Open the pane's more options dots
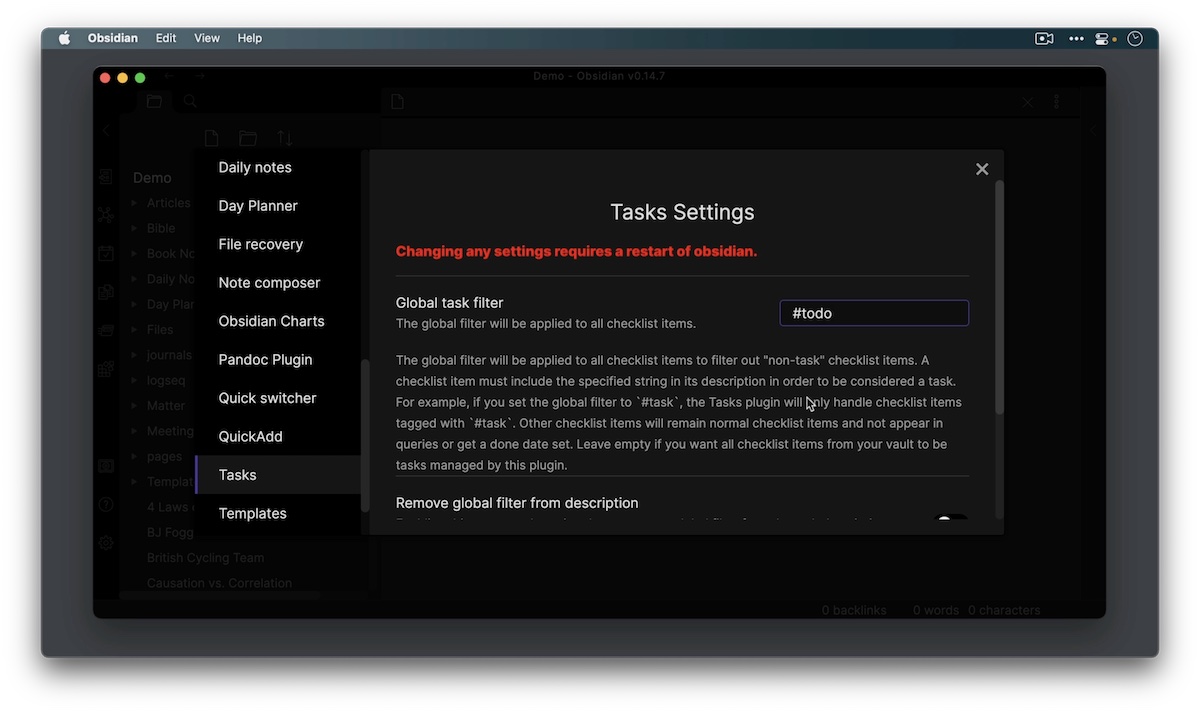Image resolution: width=1200 pixels, height=712 pixels. pos(1056,102)
